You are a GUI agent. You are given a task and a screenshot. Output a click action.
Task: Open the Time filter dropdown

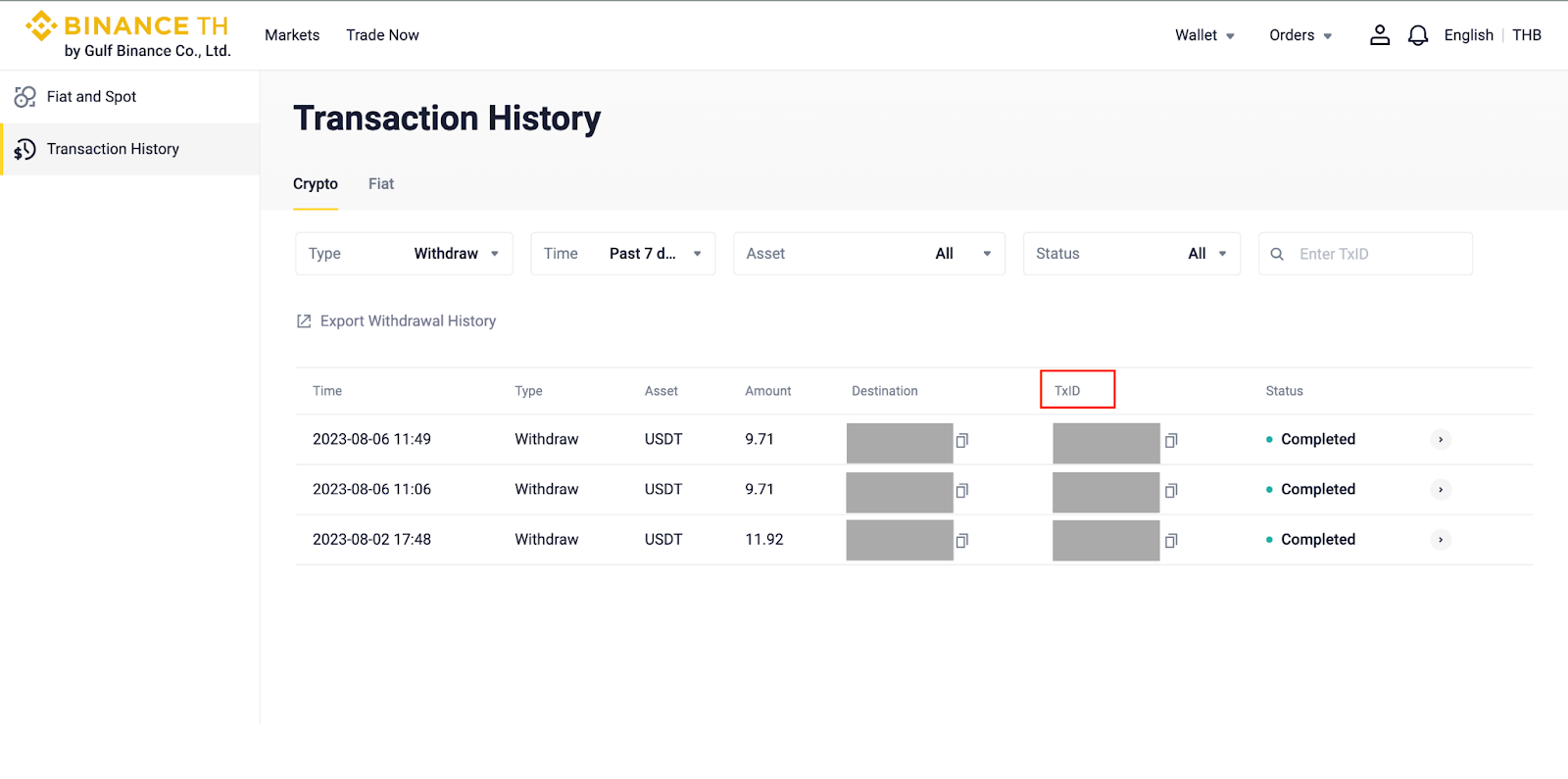[623, 254]
